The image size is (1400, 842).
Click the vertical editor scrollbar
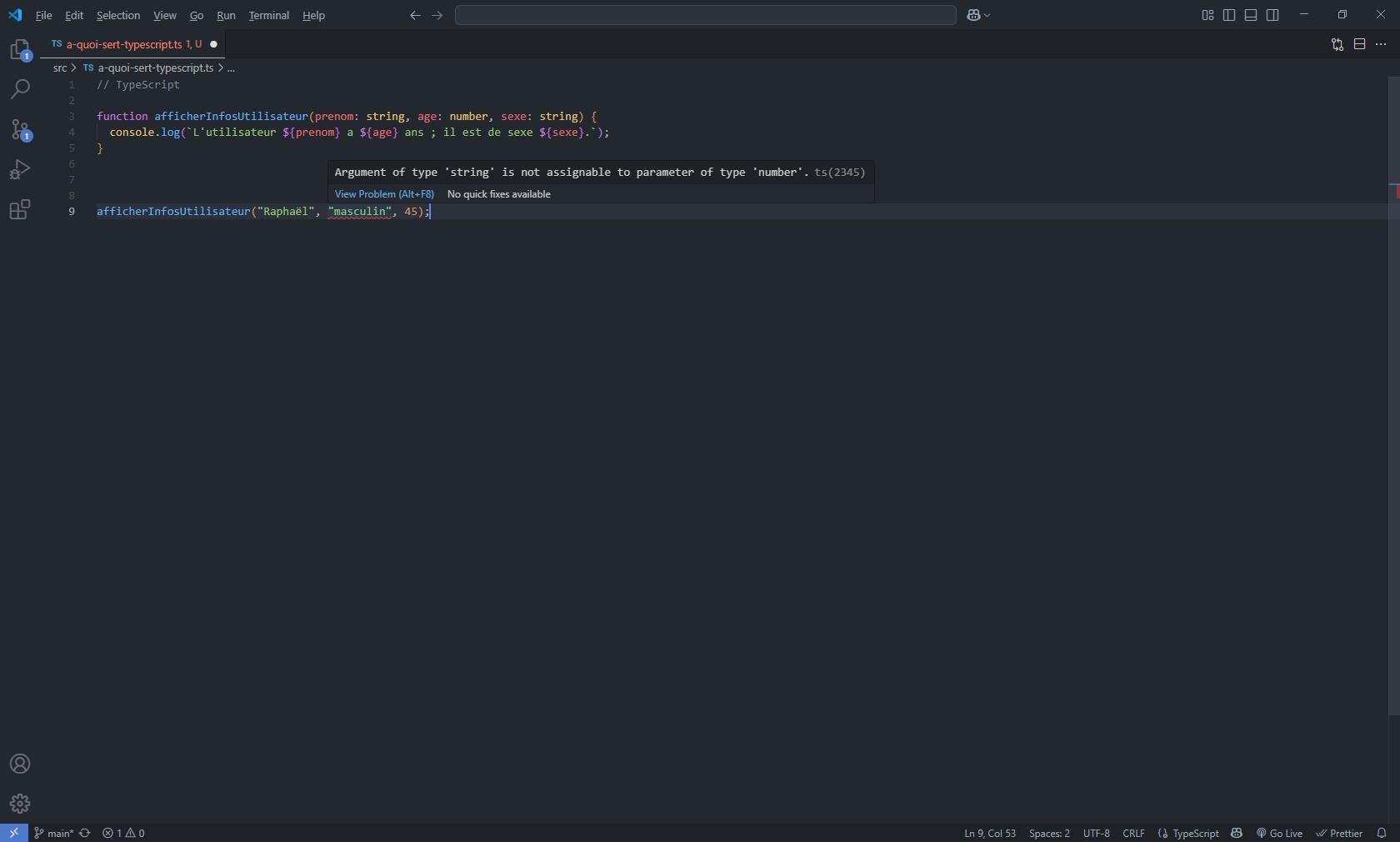[1393, 396]
